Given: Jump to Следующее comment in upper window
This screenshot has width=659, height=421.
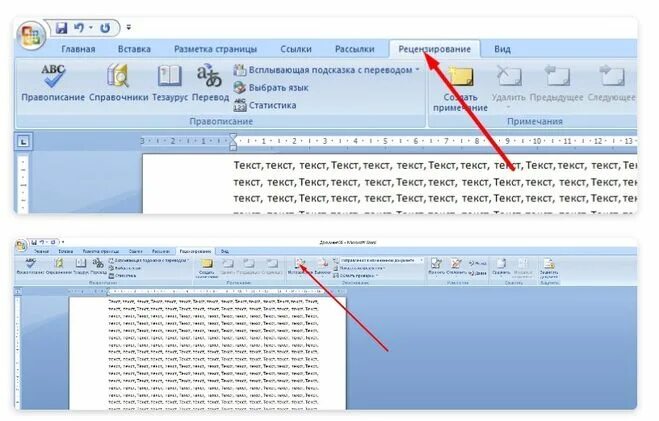Looking at the screenshot, I should pos(611,83).
